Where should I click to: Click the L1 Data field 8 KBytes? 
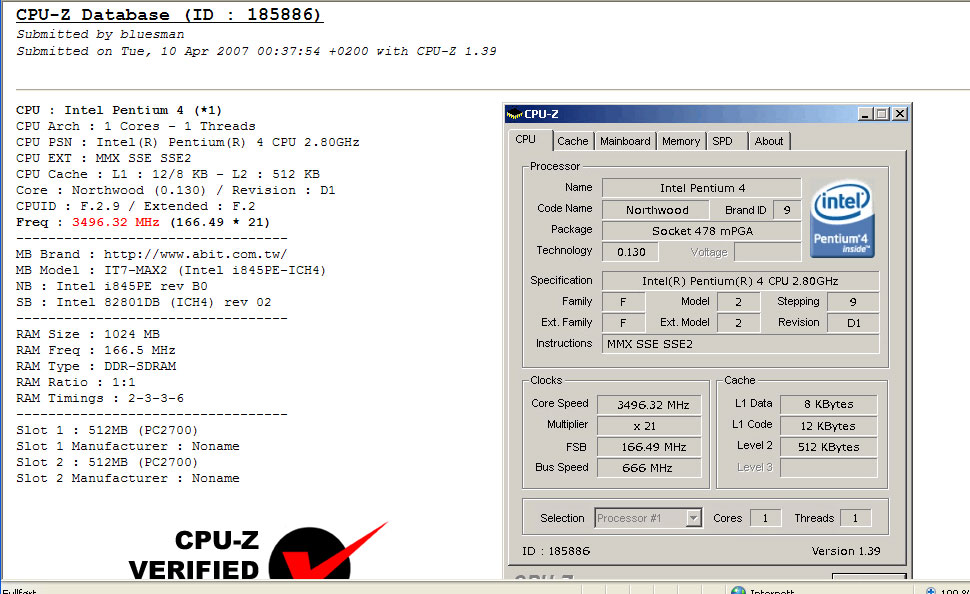click(829, 405)
